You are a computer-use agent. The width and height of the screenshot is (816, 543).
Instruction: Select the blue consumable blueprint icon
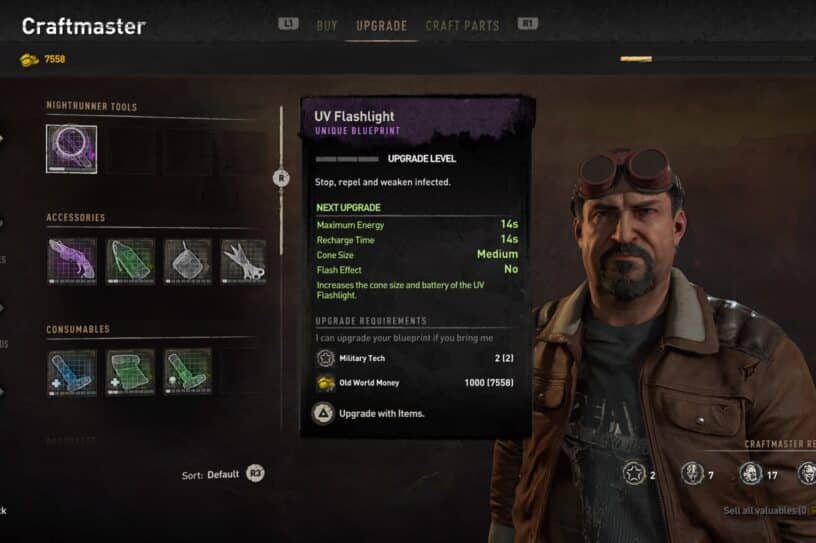[72, 373]
